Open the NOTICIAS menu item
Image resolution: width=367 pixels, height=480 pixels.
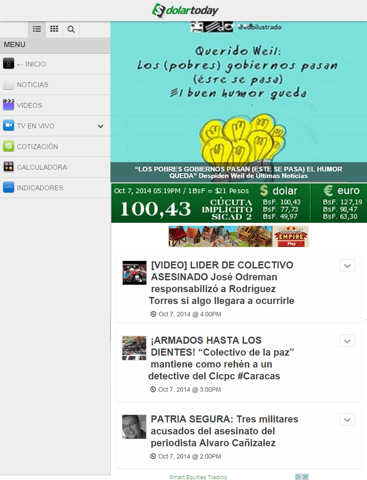tap(55, 85)
